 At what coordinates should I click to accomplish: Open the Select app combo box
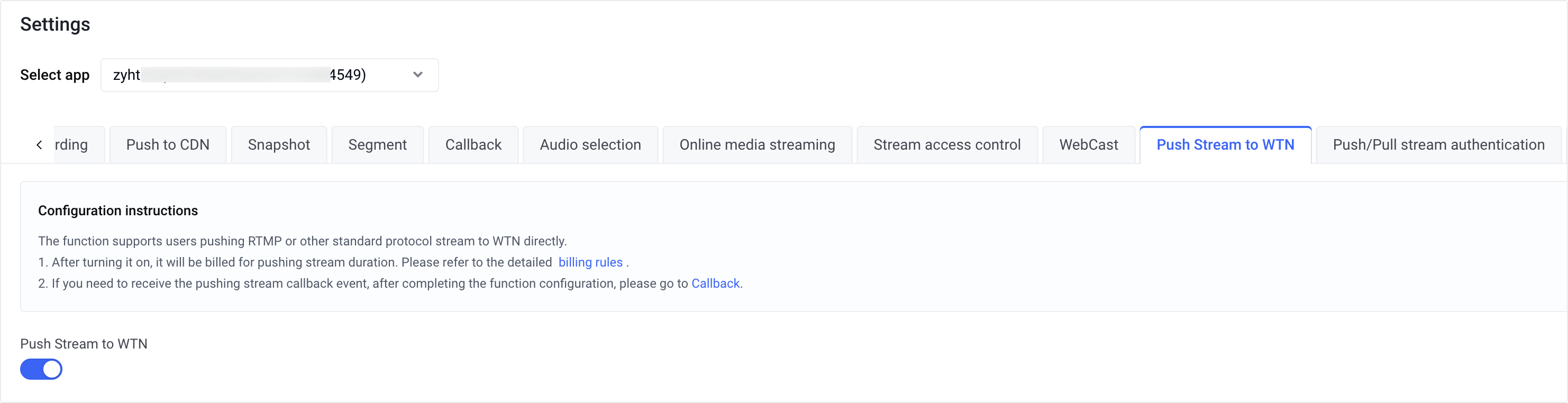[256, 75]
